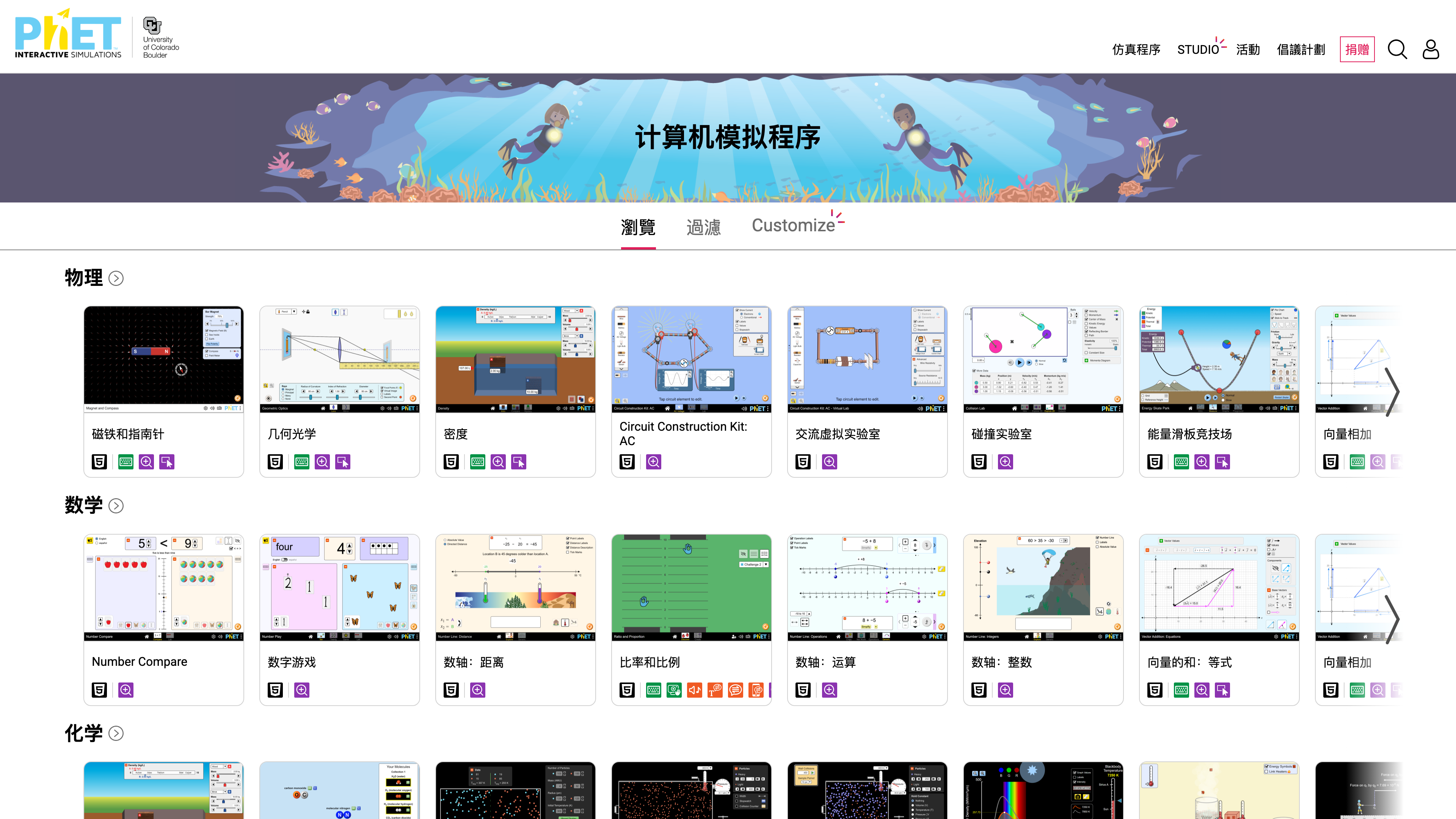Open 交流虚拟实验室 simulation title

point(838,434)
